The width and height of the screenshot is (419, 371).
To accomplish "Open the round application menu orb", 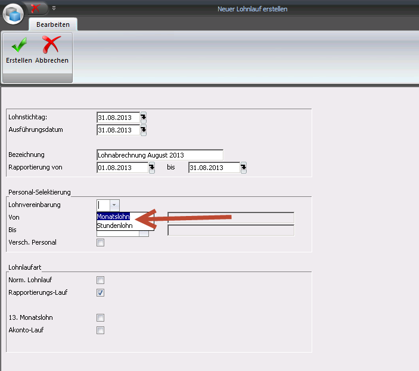I will 13,14.
